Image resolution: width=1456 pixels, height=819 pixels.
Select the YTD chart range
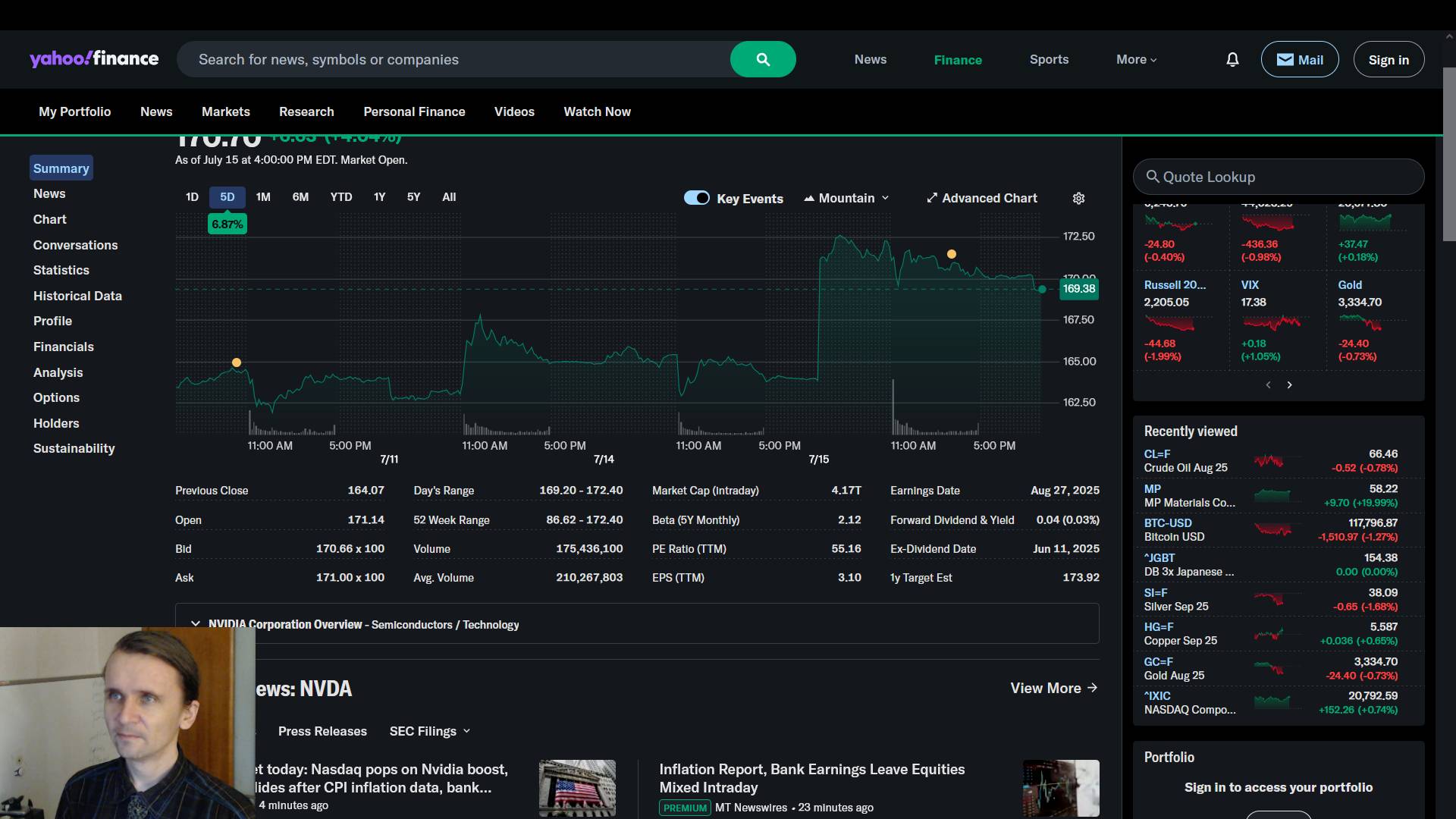tap(340, 197)
